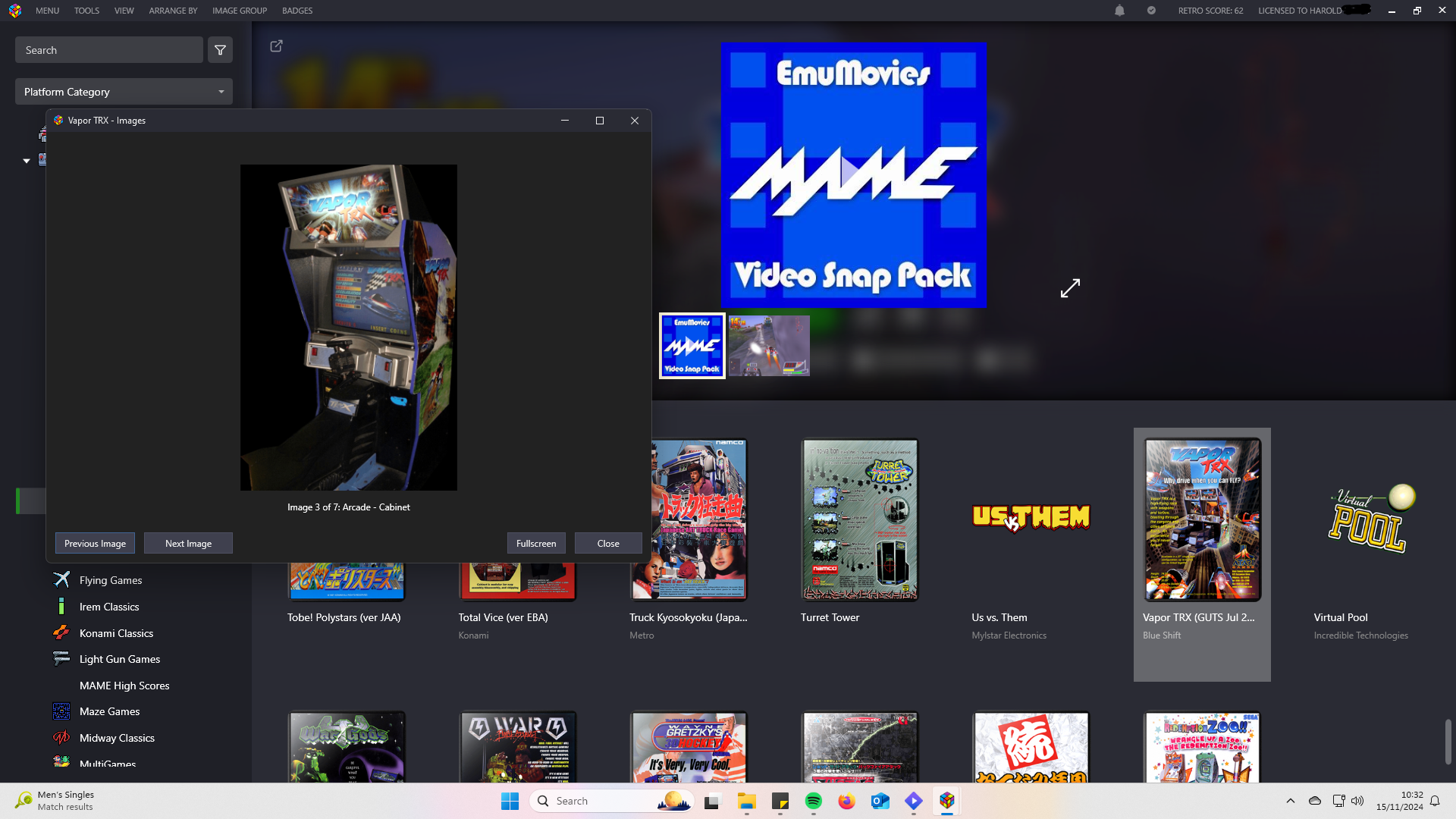The width and height of the screenshot is (1456, 819).
Task: Open Outlook from taskbar
Action: coord(880,801)
